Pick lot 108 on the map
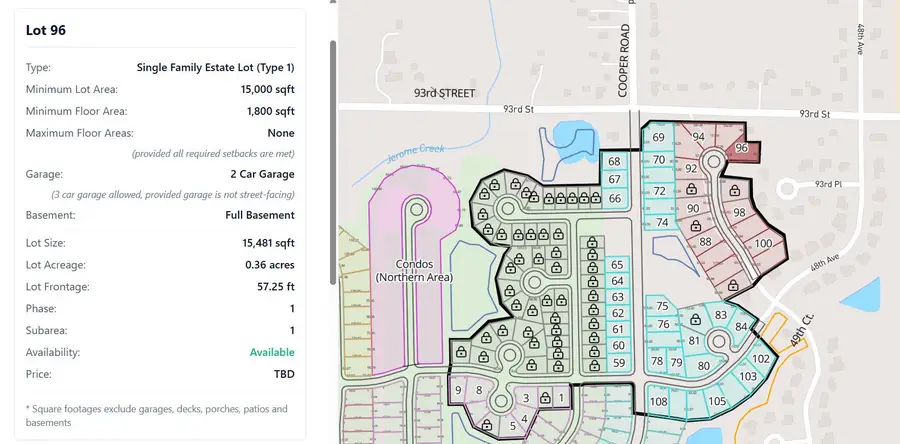The image size is (900, 444). pyautogui.click(x=658, y=402)
